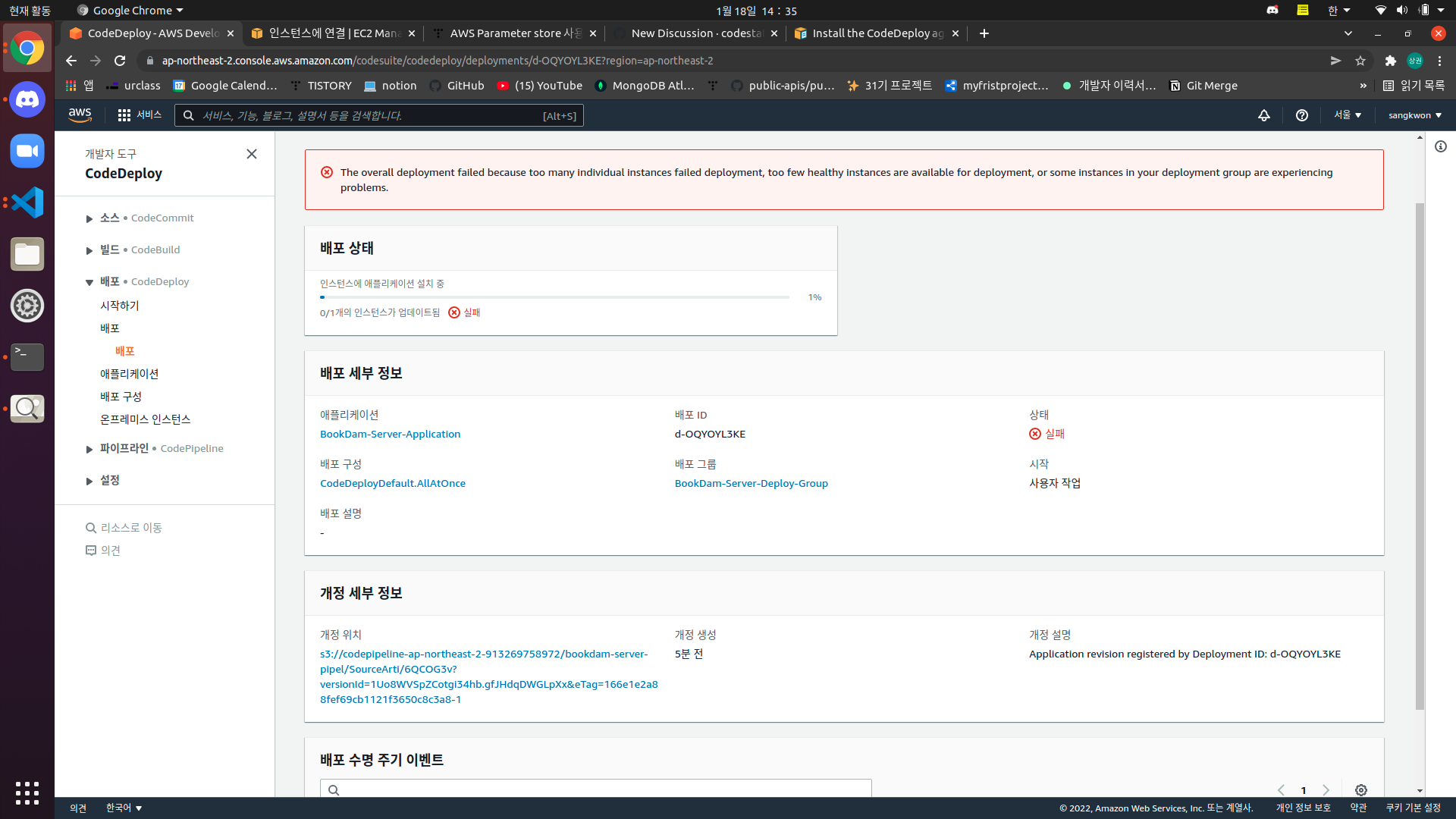Open AWS help question mark icon
Image resolution: width=1456 pixels, height=819 pixels.
pyautogui.click(x=1302, y=115)
